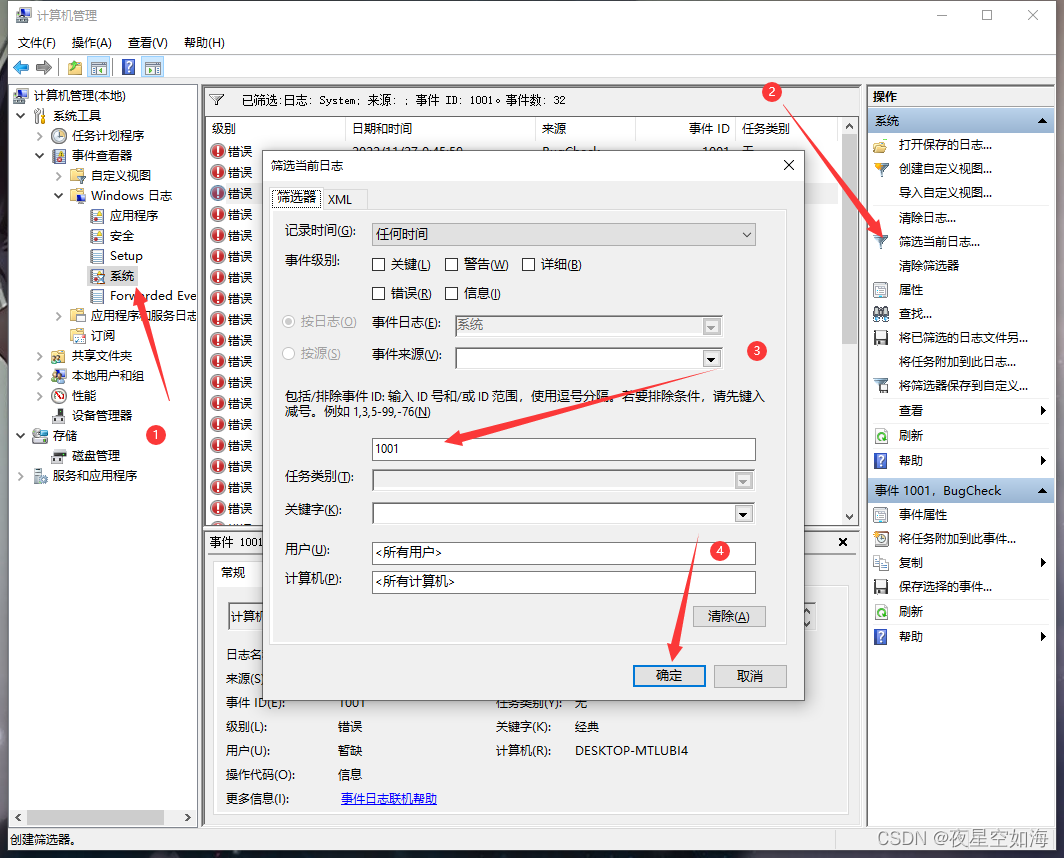The width and height of the screenshot is (1064, 858).
Task: Check the 关键(L) checkbox
Action: 379,265
